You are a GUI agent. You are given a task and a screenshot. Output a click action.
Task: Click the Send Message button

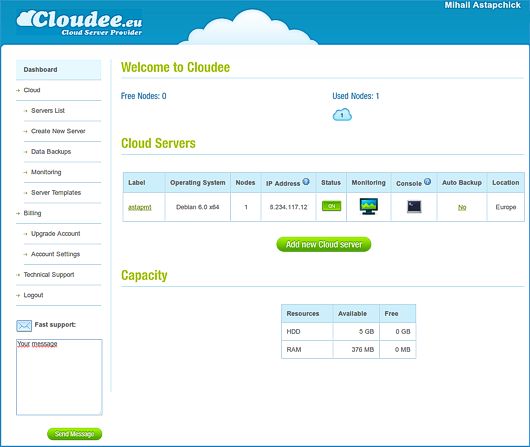pos(74,434)
